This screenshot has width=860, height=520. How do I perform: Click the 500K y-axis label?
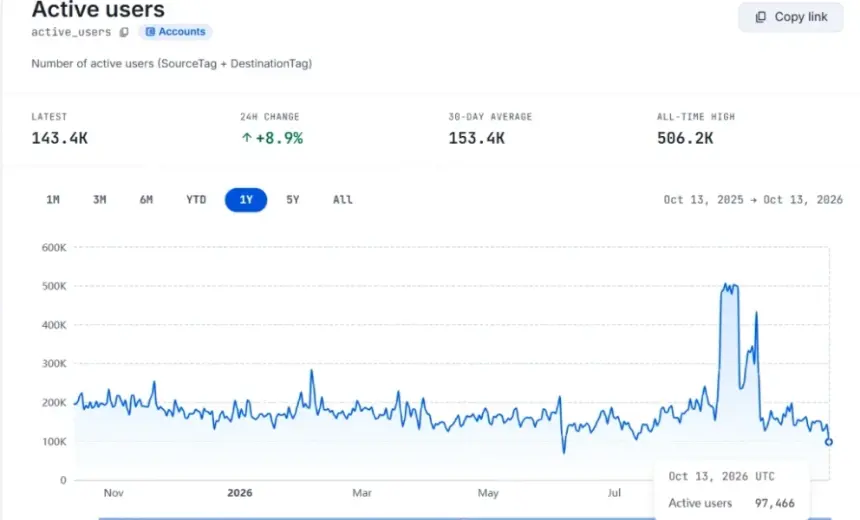click(54, 286)
